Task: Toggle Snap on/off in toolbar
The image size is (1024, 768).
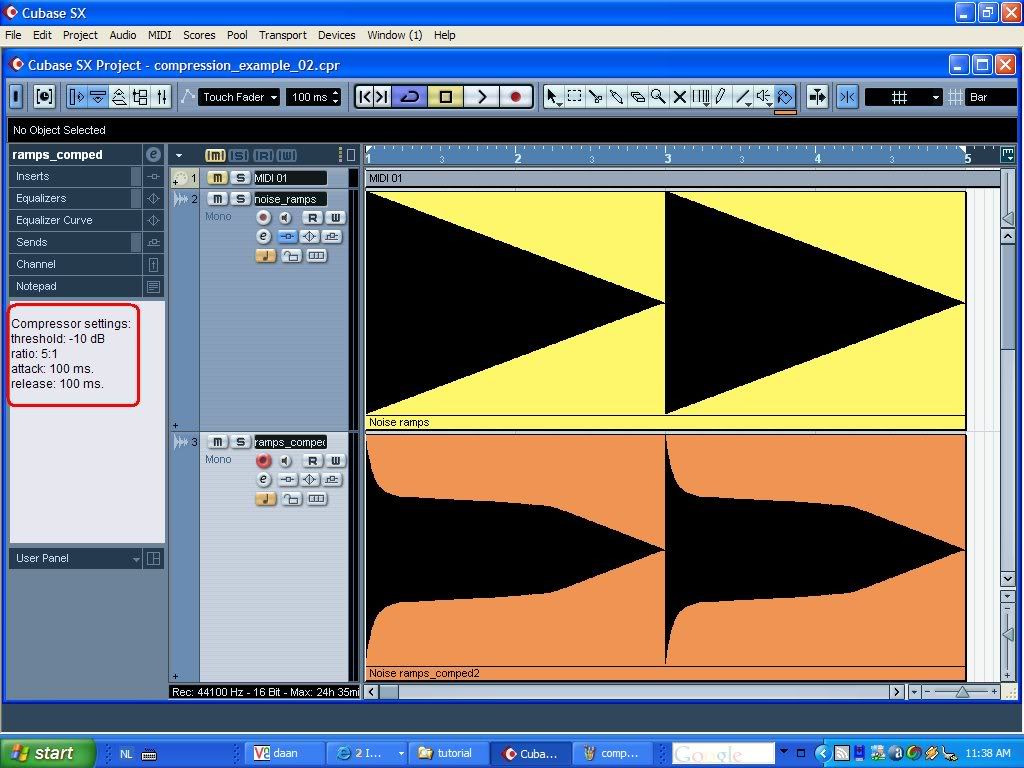Action: click(x=847, y=97)
